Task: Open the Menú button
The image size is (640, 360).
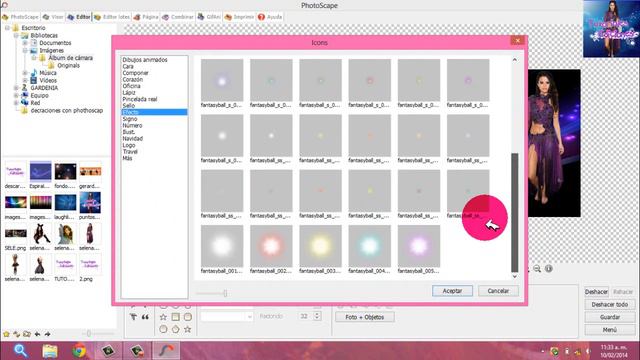Action: coord(610,330)
